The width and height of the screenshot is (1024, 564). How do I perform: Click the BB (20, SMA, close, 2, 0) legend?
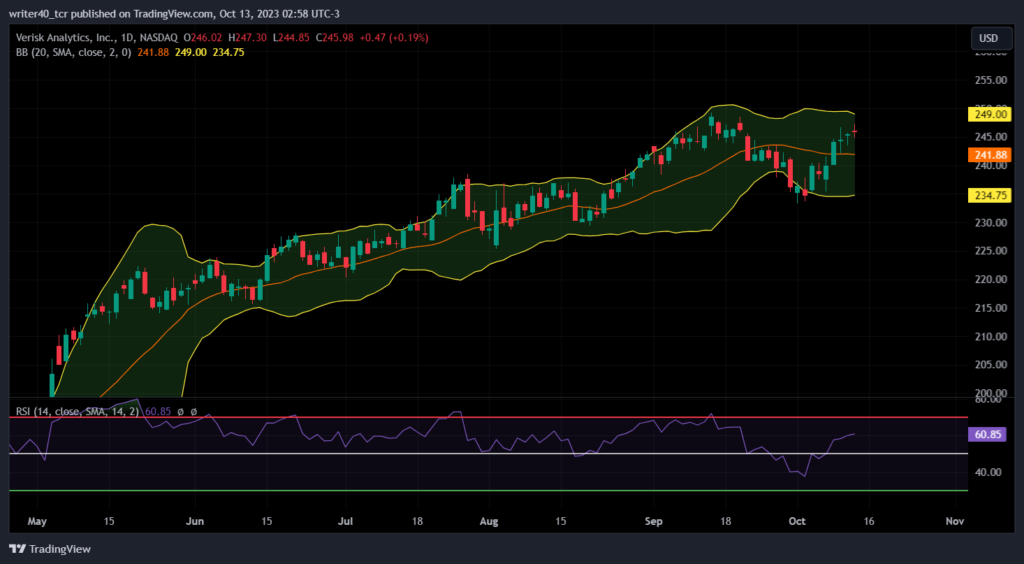(x=74, y=52)
